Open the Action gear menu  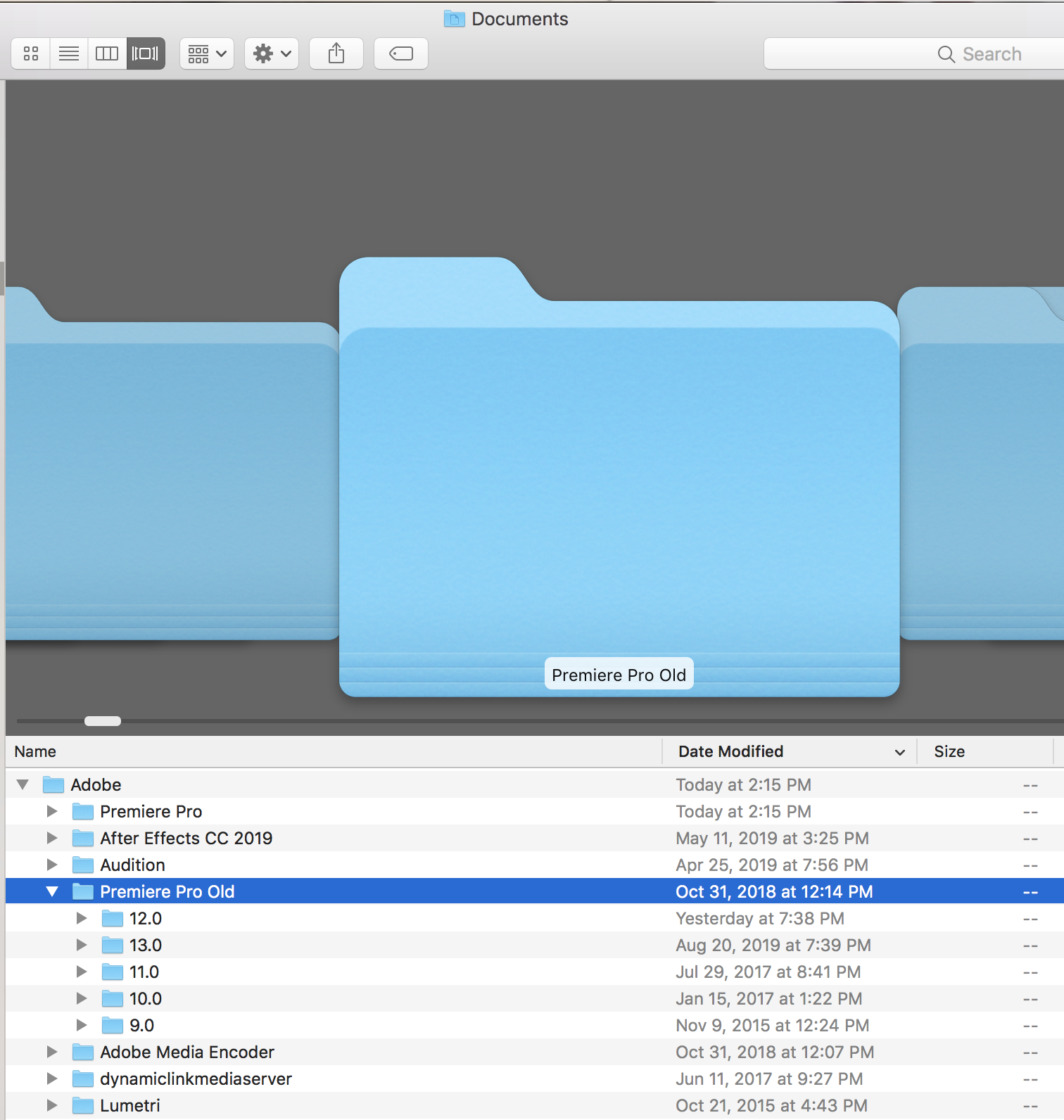click(x=272, y=53)
